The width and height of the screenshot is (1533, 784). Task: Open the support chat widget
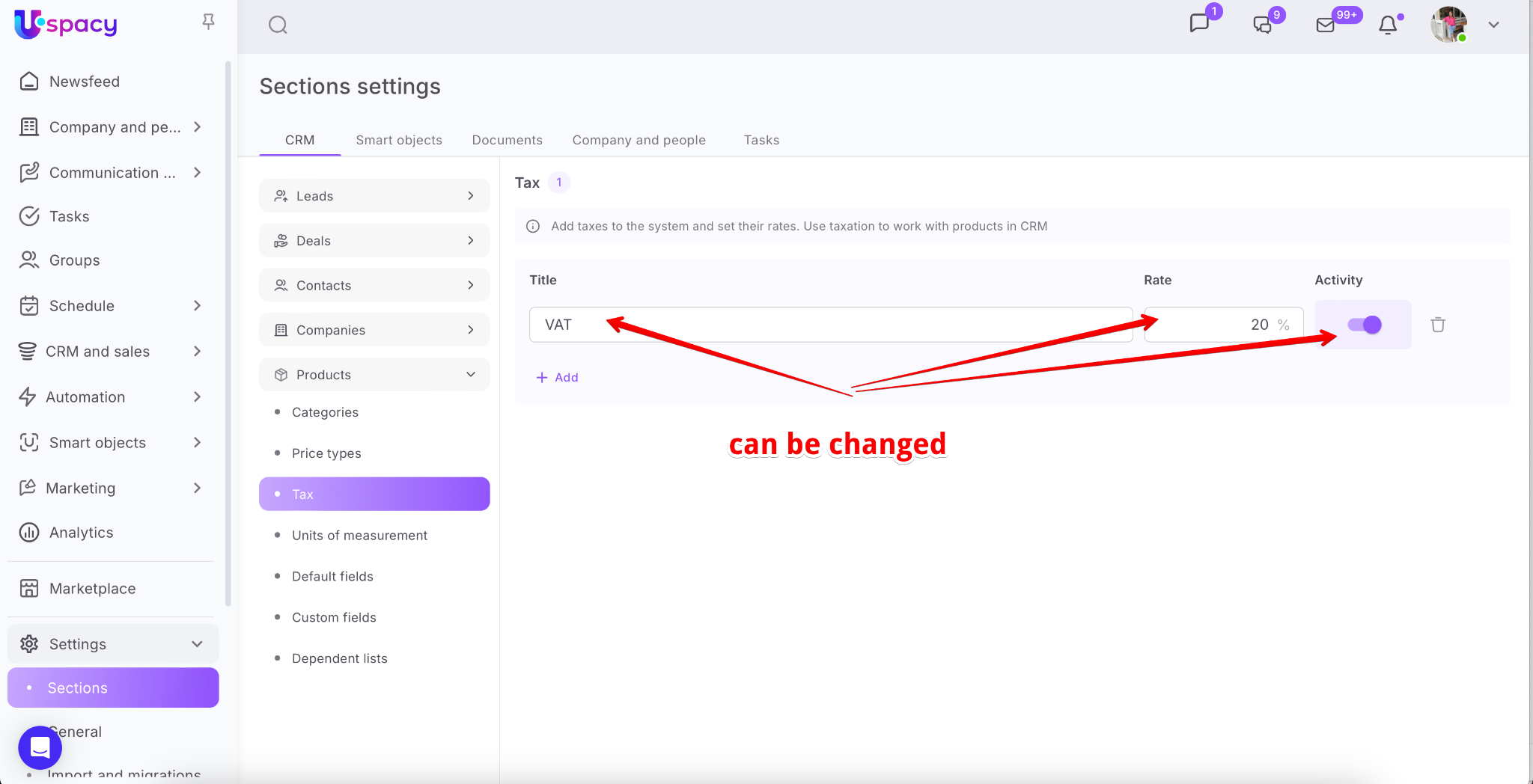(x=40, y=747)
